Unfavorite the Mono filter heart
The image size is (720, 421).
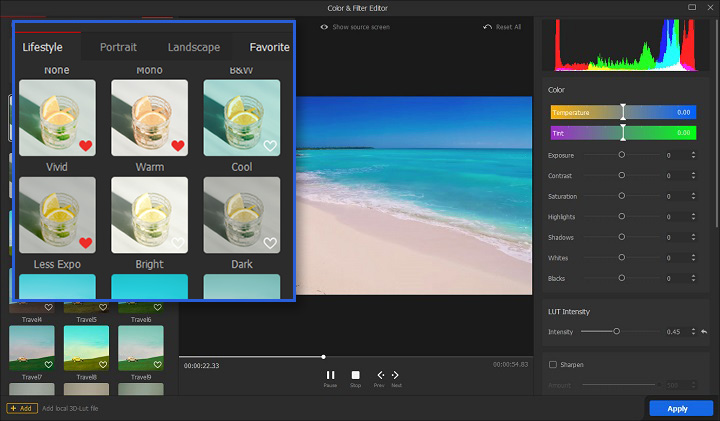(178, 146)
